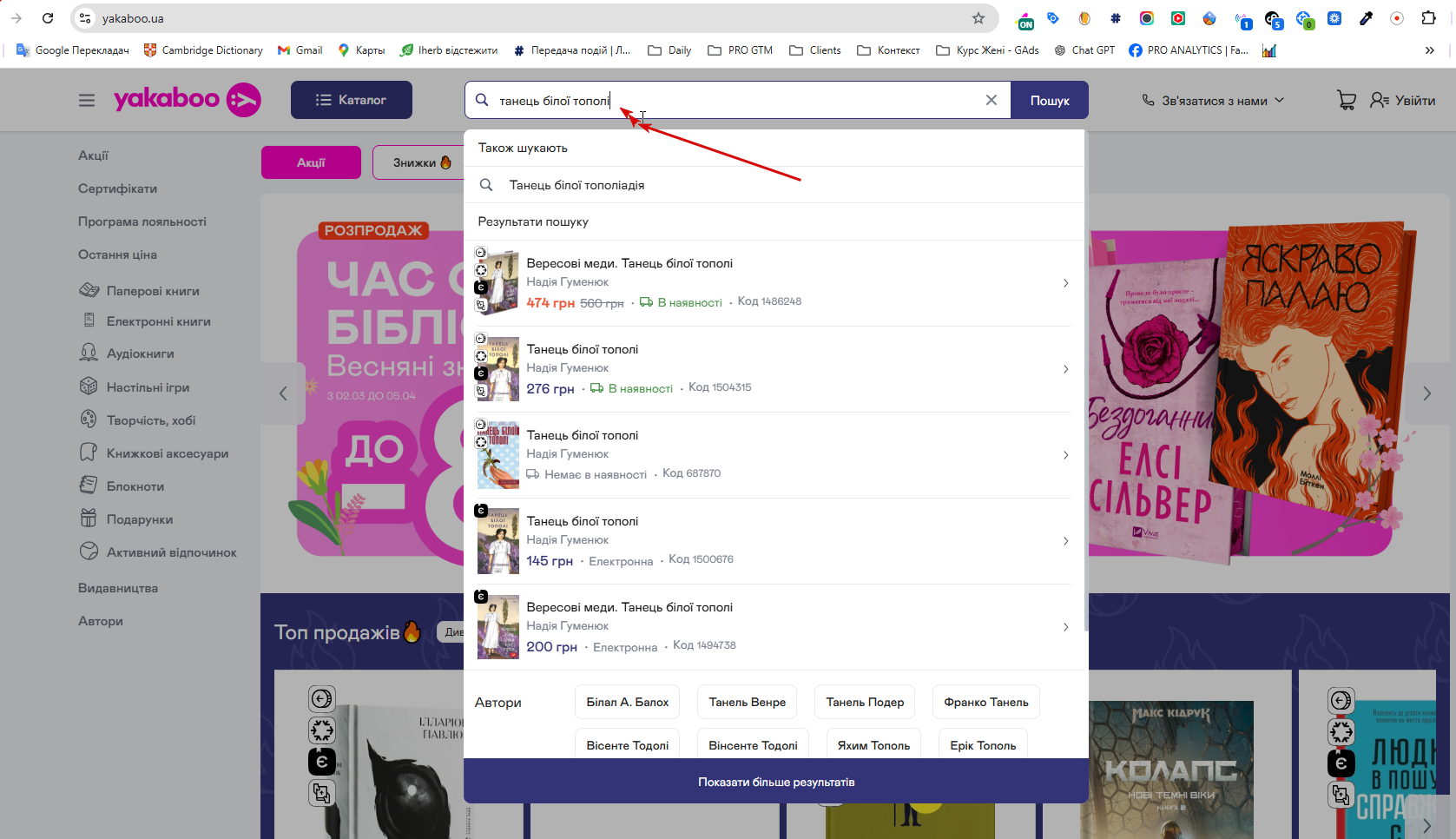Open Видавництва in the sidebar

pyautogui.click(x=118, y=588)
